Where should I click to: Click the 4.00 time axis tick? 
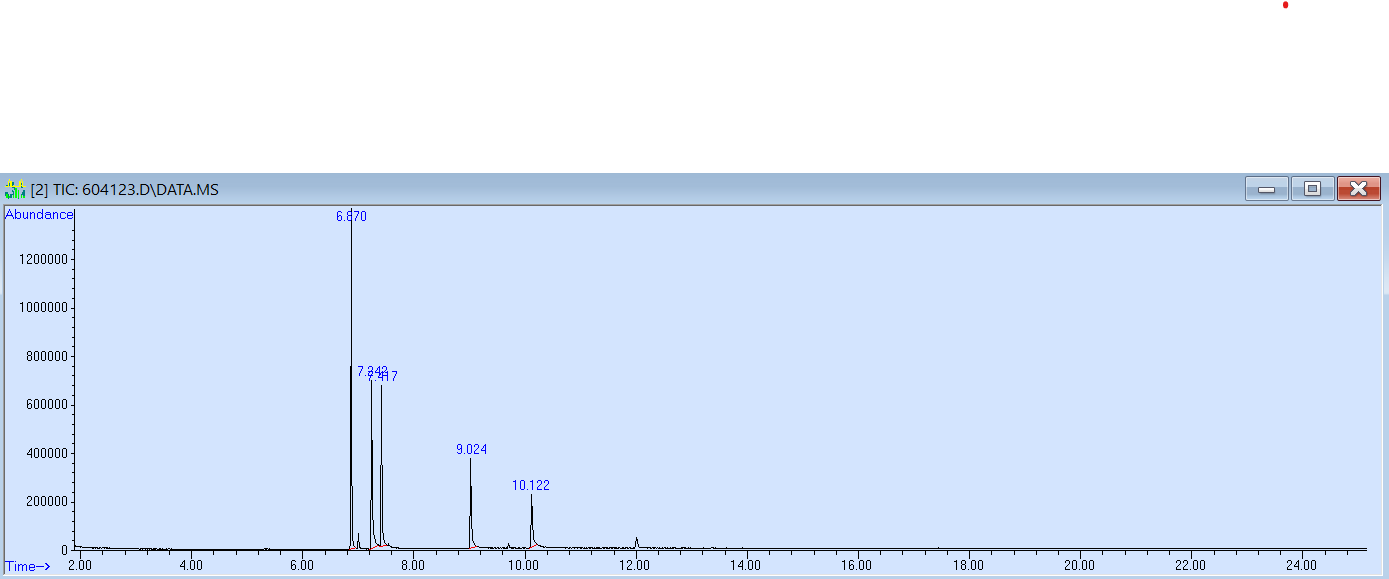(191, 566)
